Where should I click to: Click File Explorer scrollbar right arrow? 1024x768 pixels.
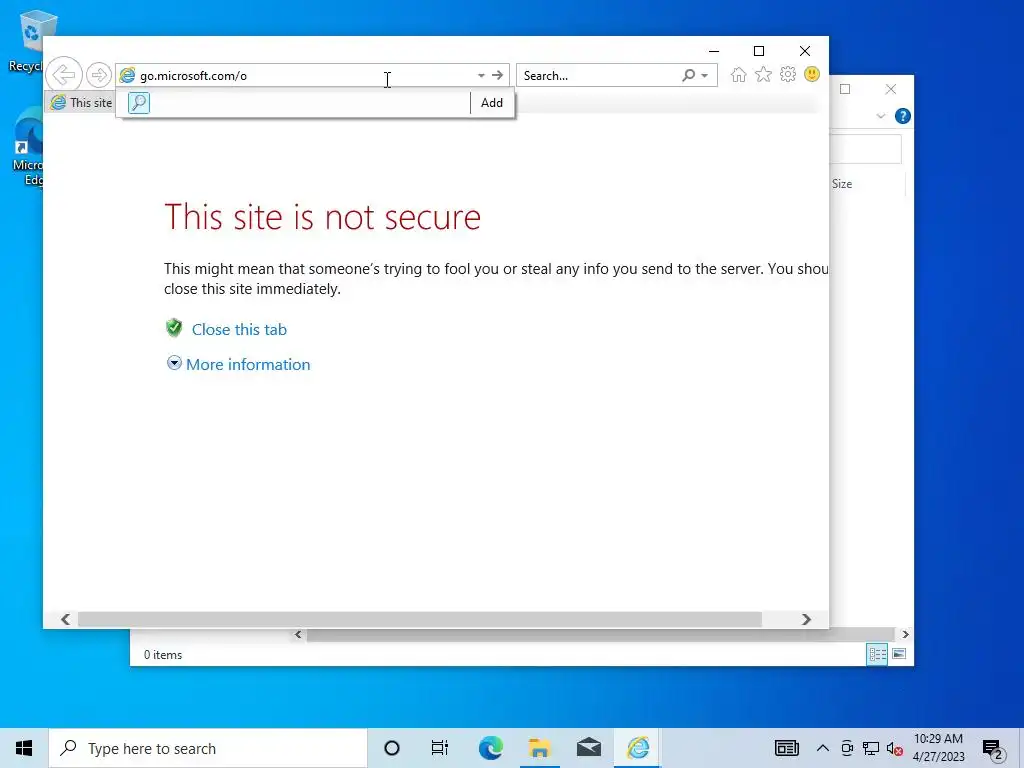[905, 634]
